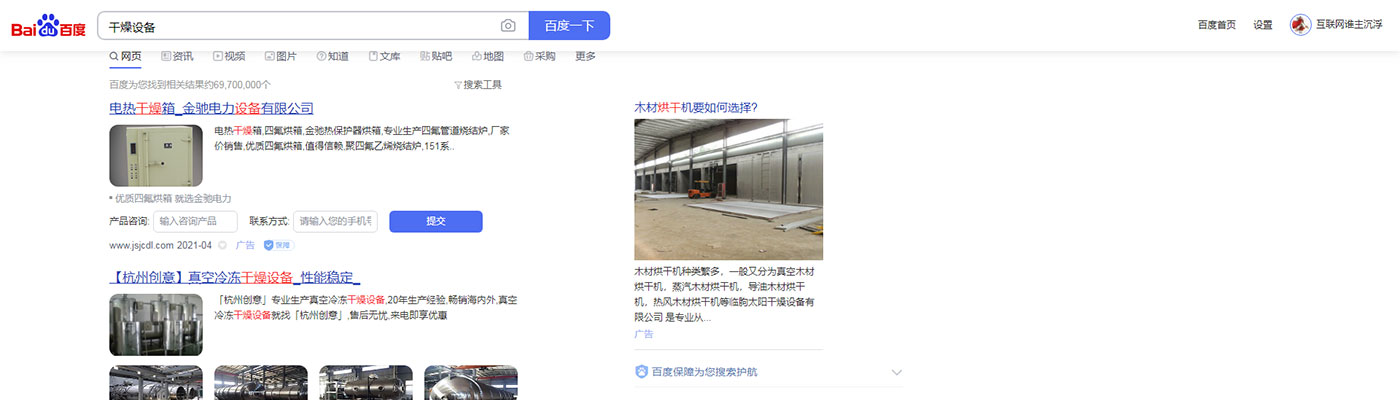Open the 搜索工具 filter icon
Image resolution: width=1400 pixels, height=400 pixels.
[458, 85]
